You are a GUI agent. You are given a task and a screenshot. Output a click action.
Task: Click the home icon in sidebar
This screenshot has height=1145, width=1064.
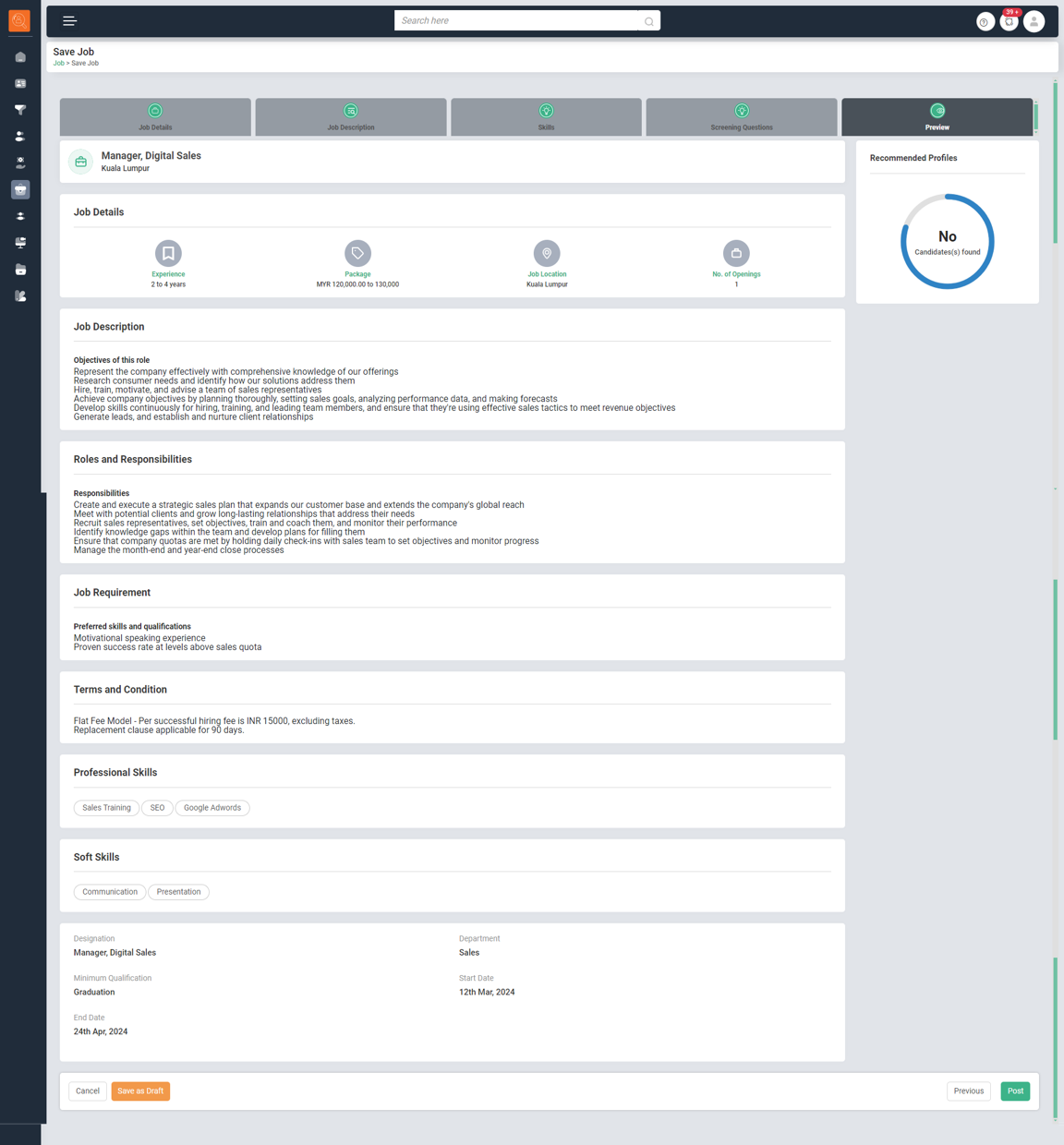click(20, 57)
